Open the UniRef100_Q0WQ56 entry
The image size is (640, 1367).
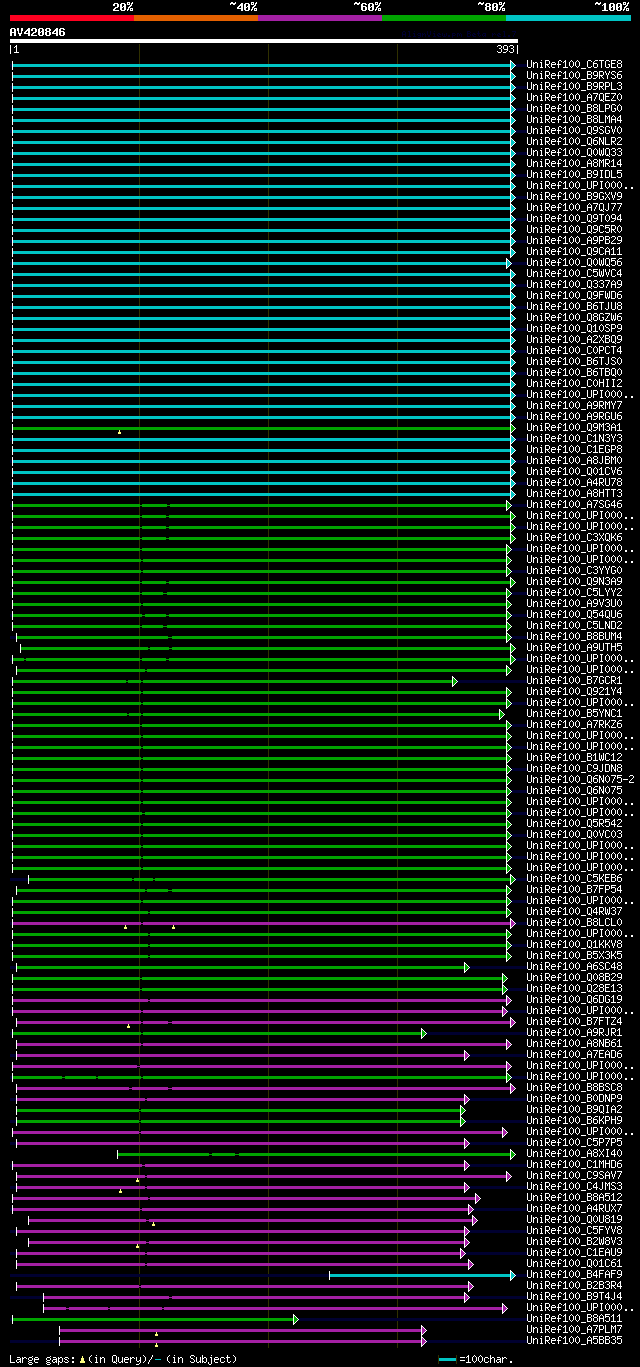pos(574,262)
